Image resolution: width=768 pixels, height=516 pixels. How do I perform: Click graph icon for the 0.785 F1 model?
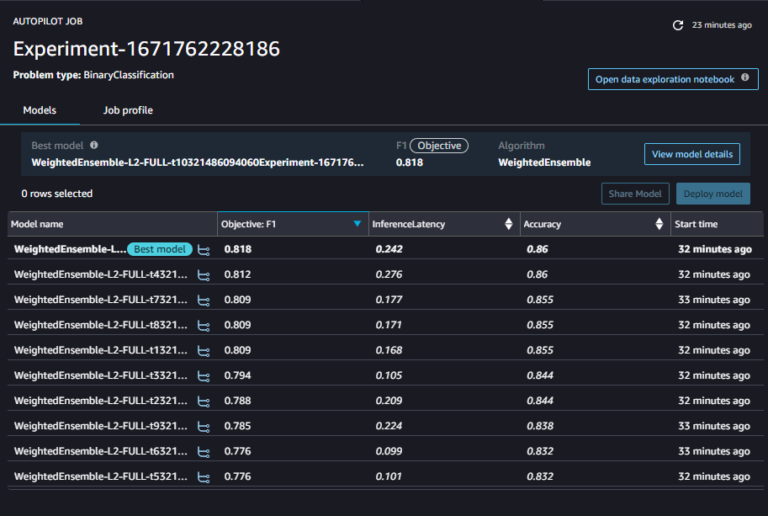[x=203, y=427]
